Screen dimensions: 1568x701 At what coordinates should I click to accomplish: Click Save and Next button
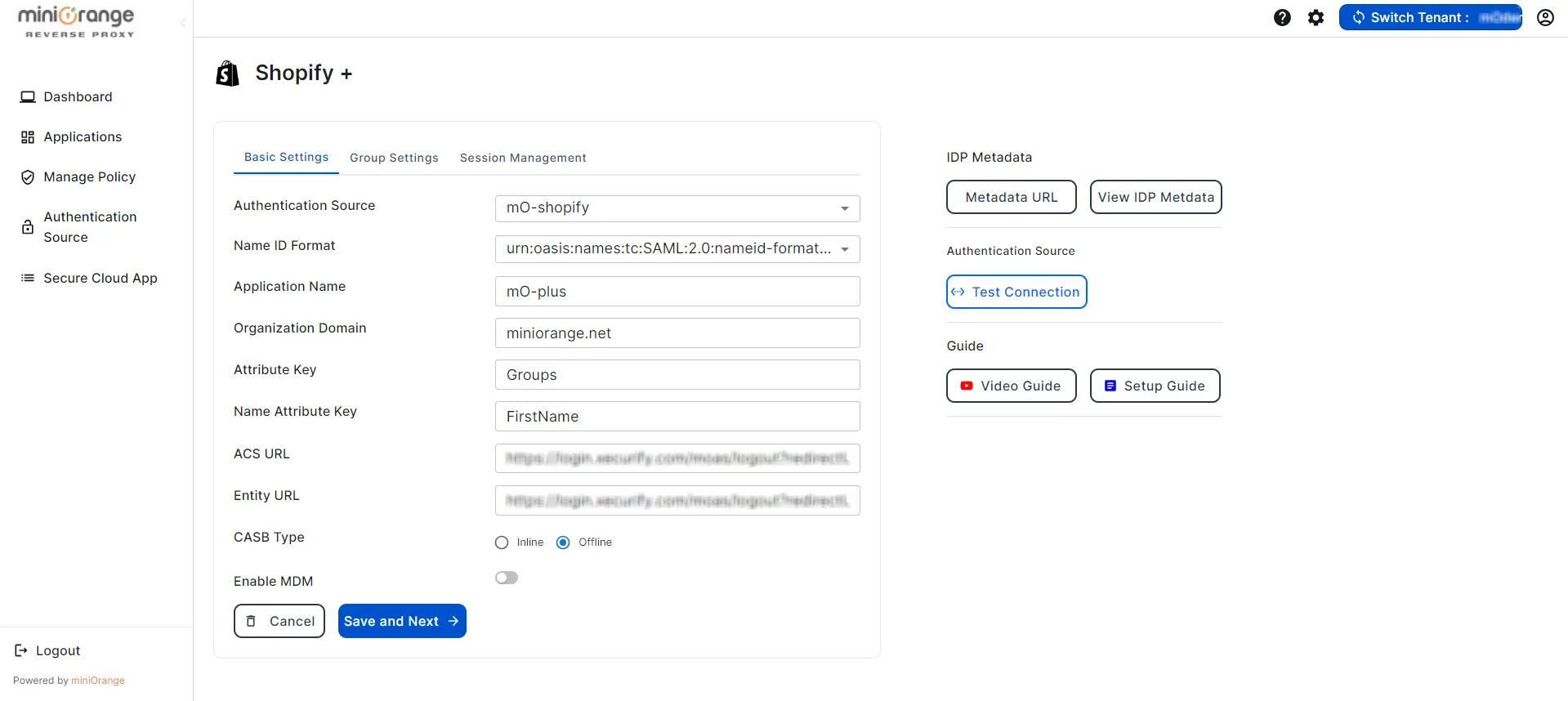pos(402,621)
